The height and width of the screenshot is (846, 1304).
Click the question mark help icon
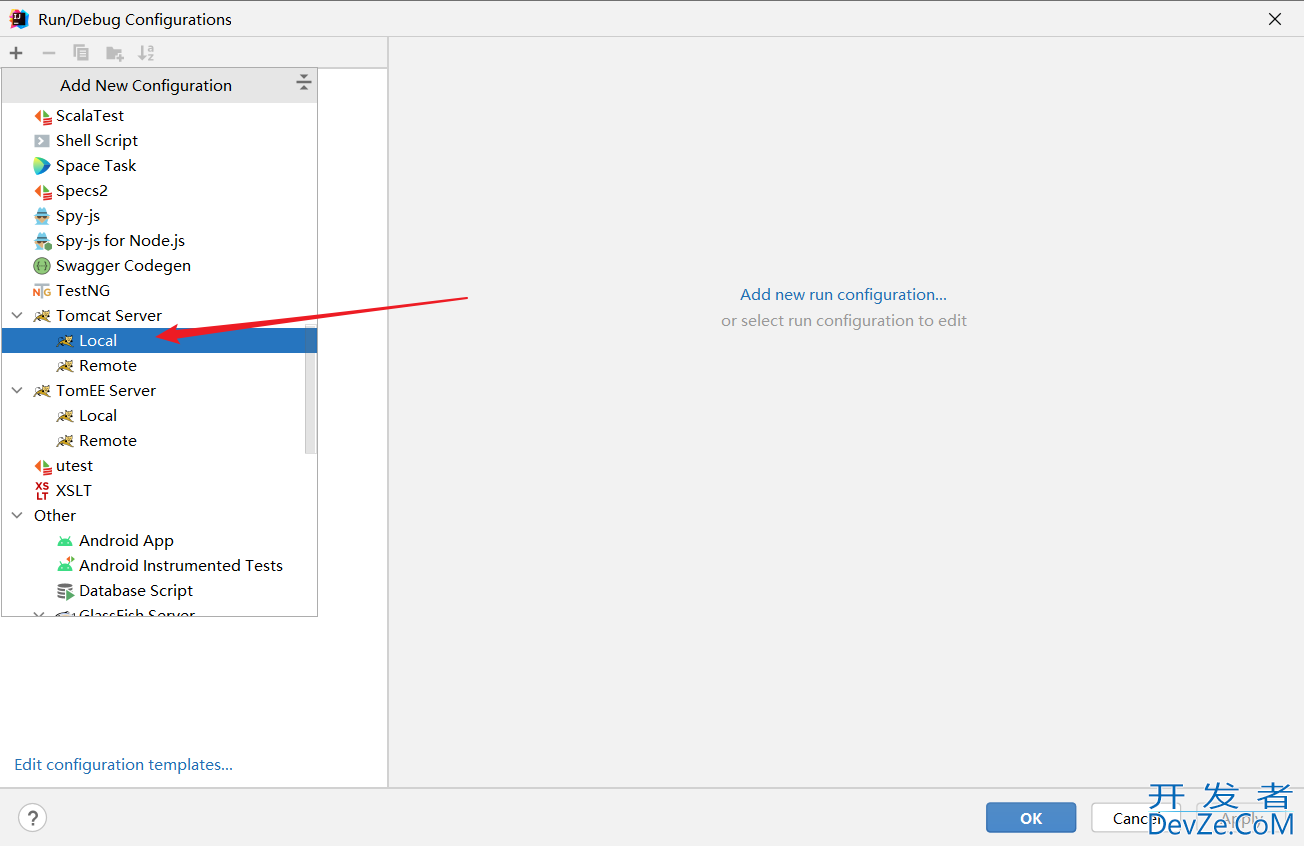click(x=32, y=818)
